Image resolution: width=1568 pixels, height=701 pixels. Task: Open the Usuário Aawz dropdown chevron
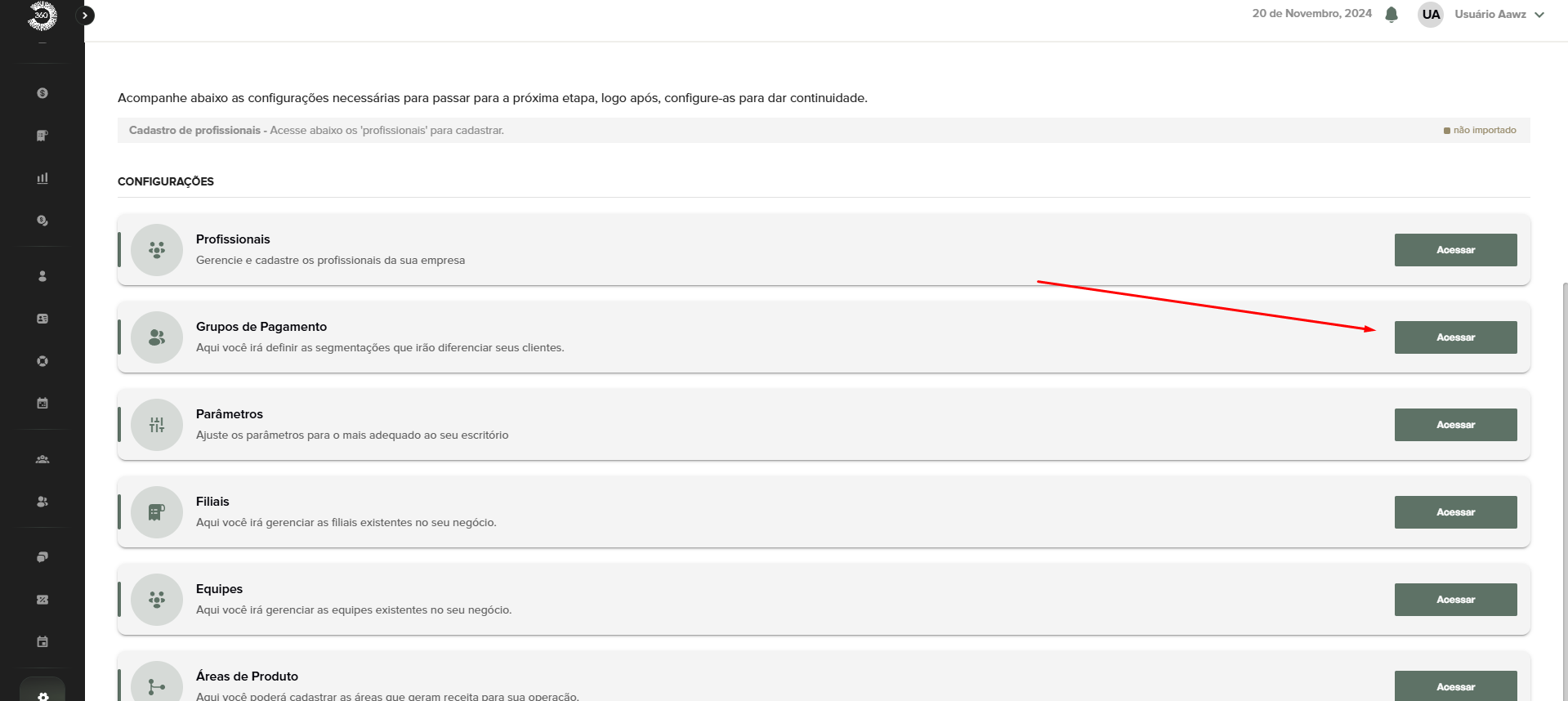coord(1539,15)
